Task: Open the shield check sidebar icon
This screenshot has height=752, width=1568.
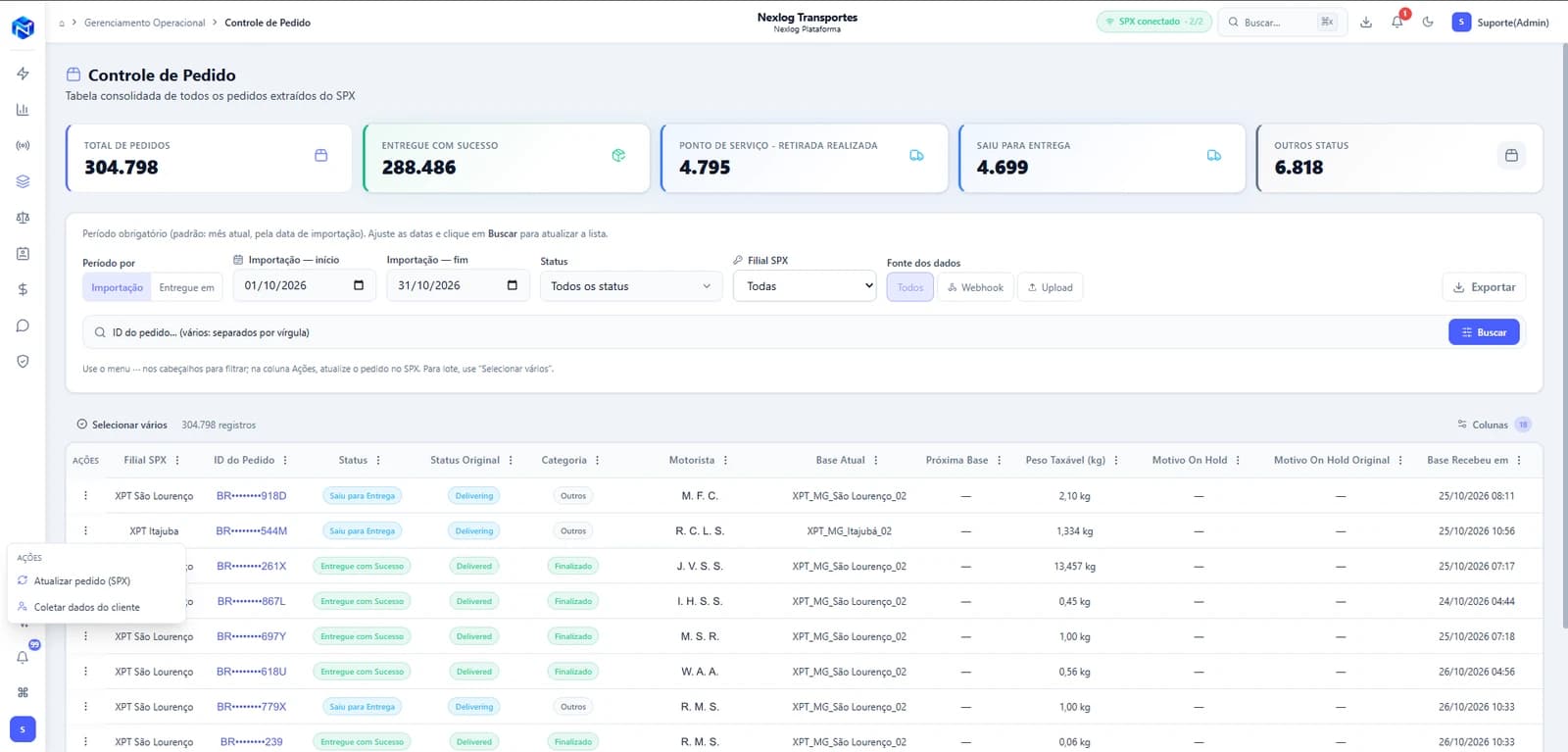Action: pos(23,361)
